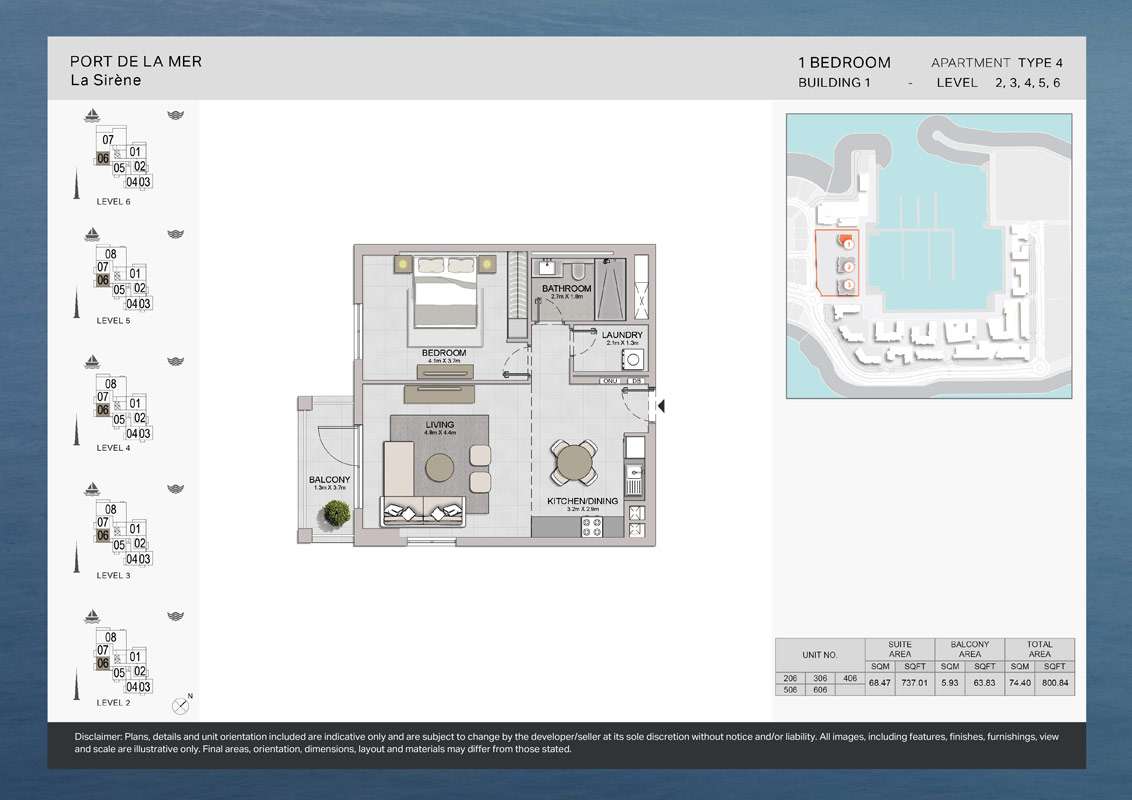Click the north compass icon
Screen dimensions: 1132x800
click(181, 705)
